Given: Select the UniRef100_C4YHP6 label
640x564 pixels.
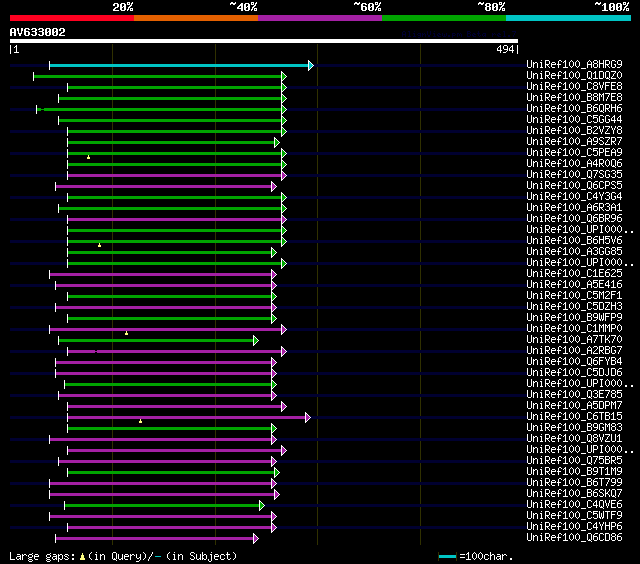Looking at the screenshot, I should [x=574, y=527].
